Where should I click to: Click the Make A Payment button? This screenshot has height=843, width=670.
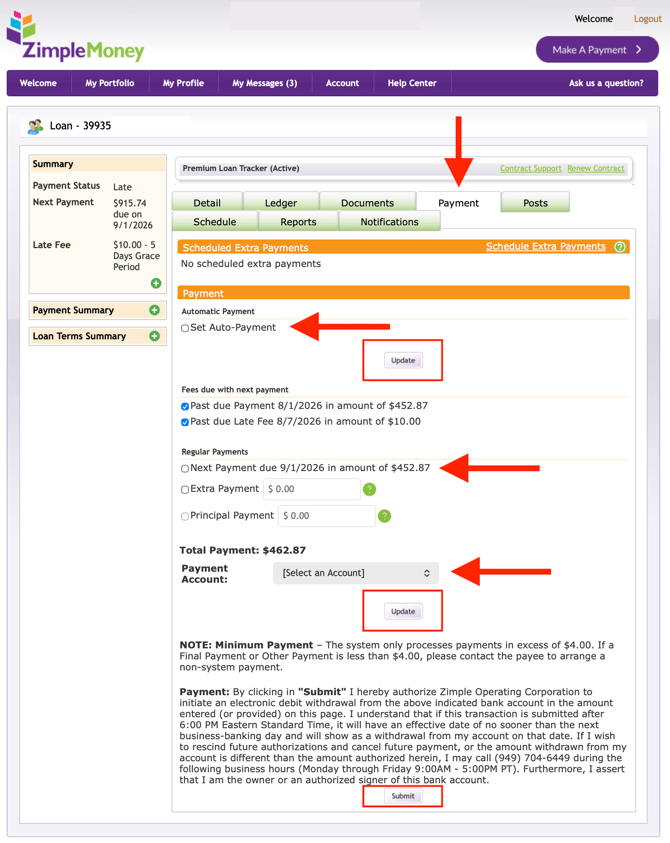click(597, 49)
